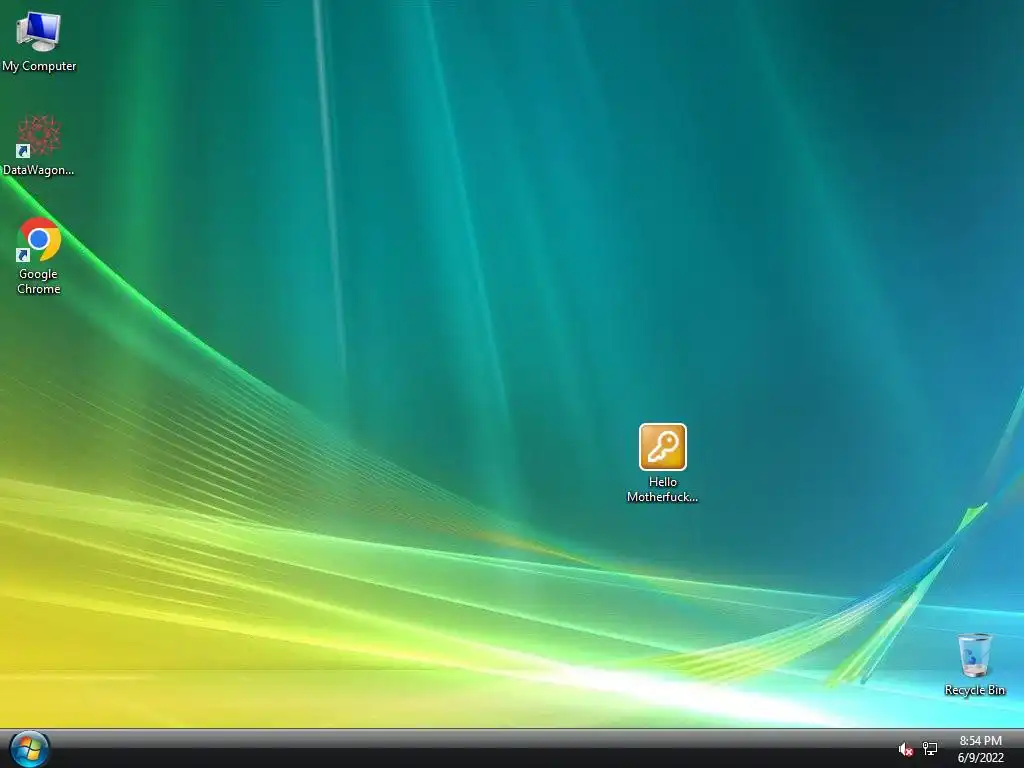Select the 'DataWagon...' label text
Image resolution: width=1024 pixels, height=768 pixels.
click(39, 170)
